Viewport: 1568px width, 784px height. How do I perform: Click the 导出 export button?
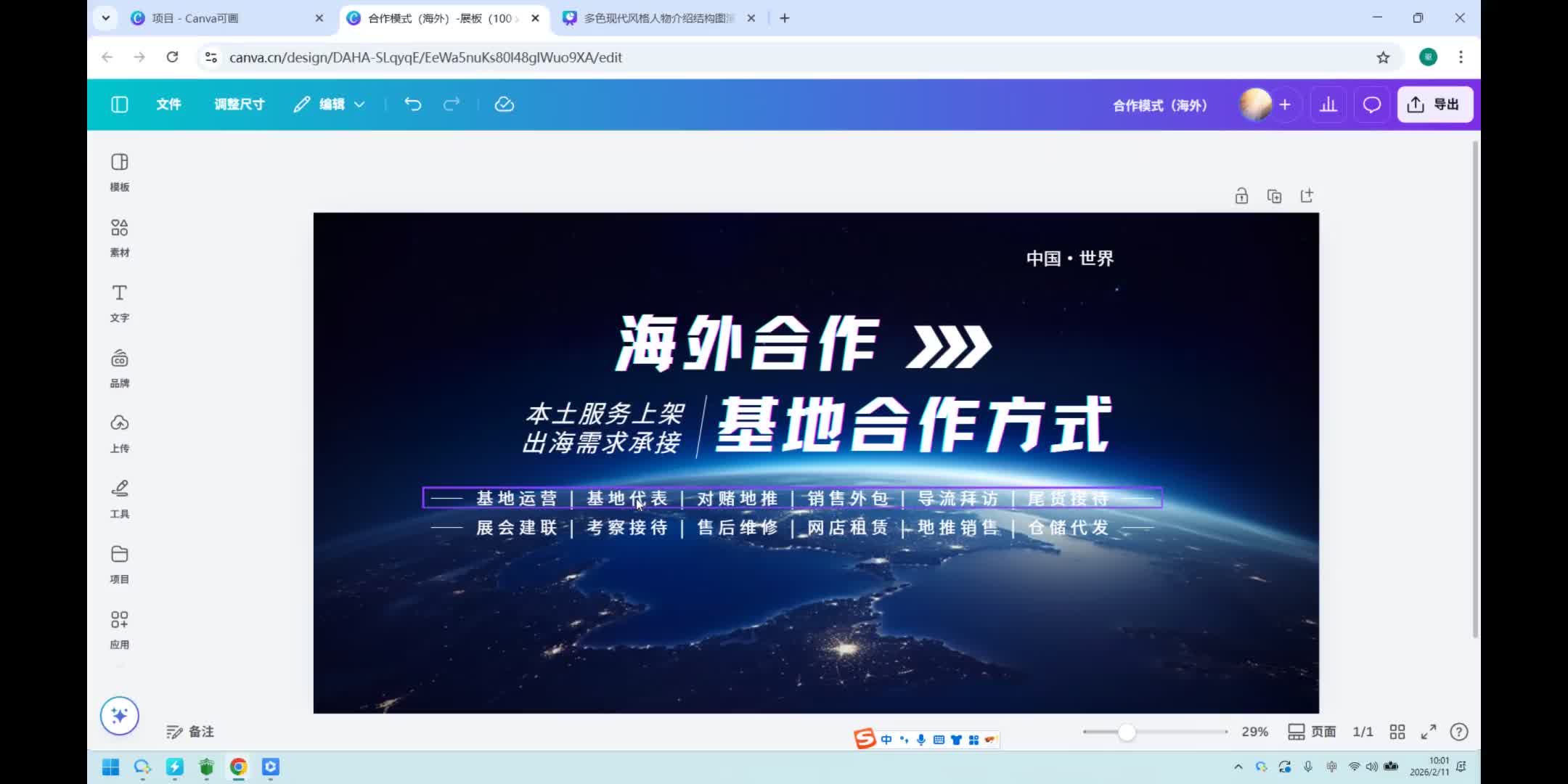tap(1434, 105)
